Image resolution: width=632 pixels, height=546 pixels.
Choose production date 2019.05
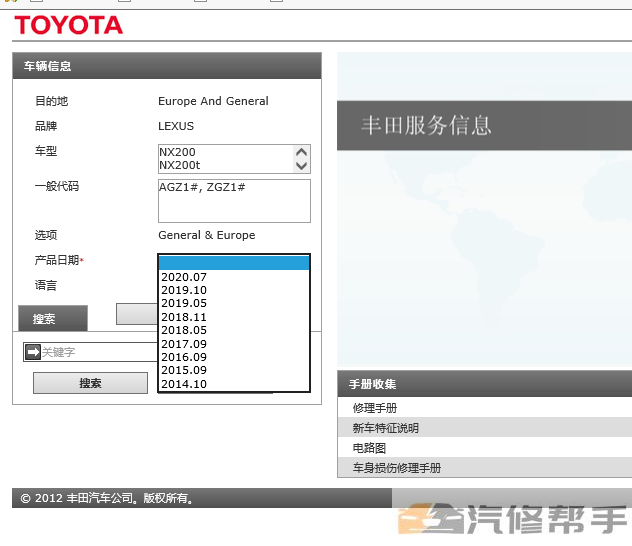(234, 303)
